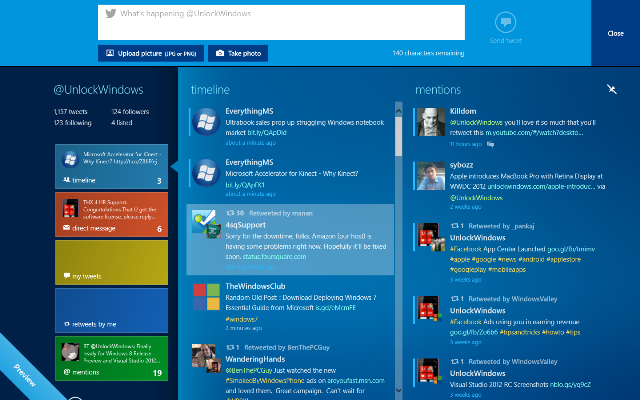Screen dimensions: 640x400
Task: Click the 124 followers count
Action: [130, 111]
